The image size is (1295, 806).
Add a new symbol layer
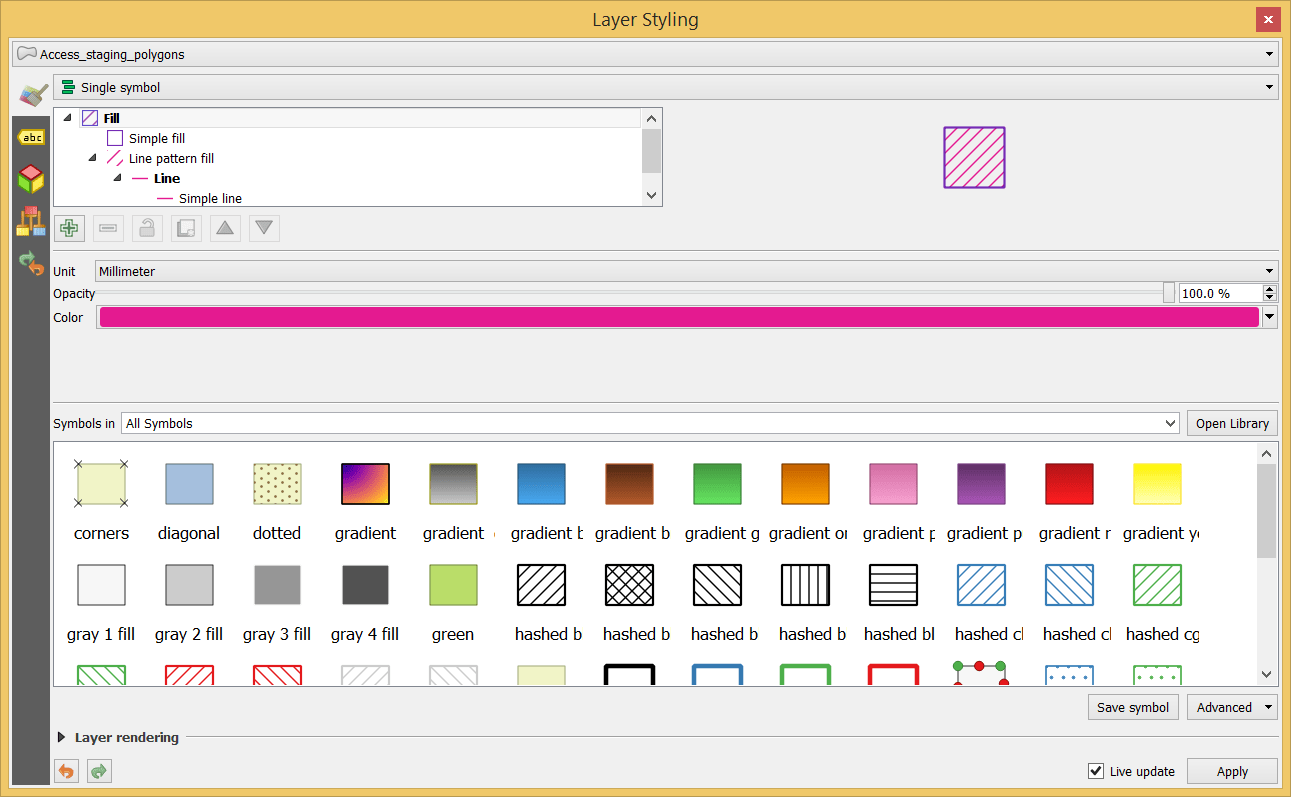point(69,228)
